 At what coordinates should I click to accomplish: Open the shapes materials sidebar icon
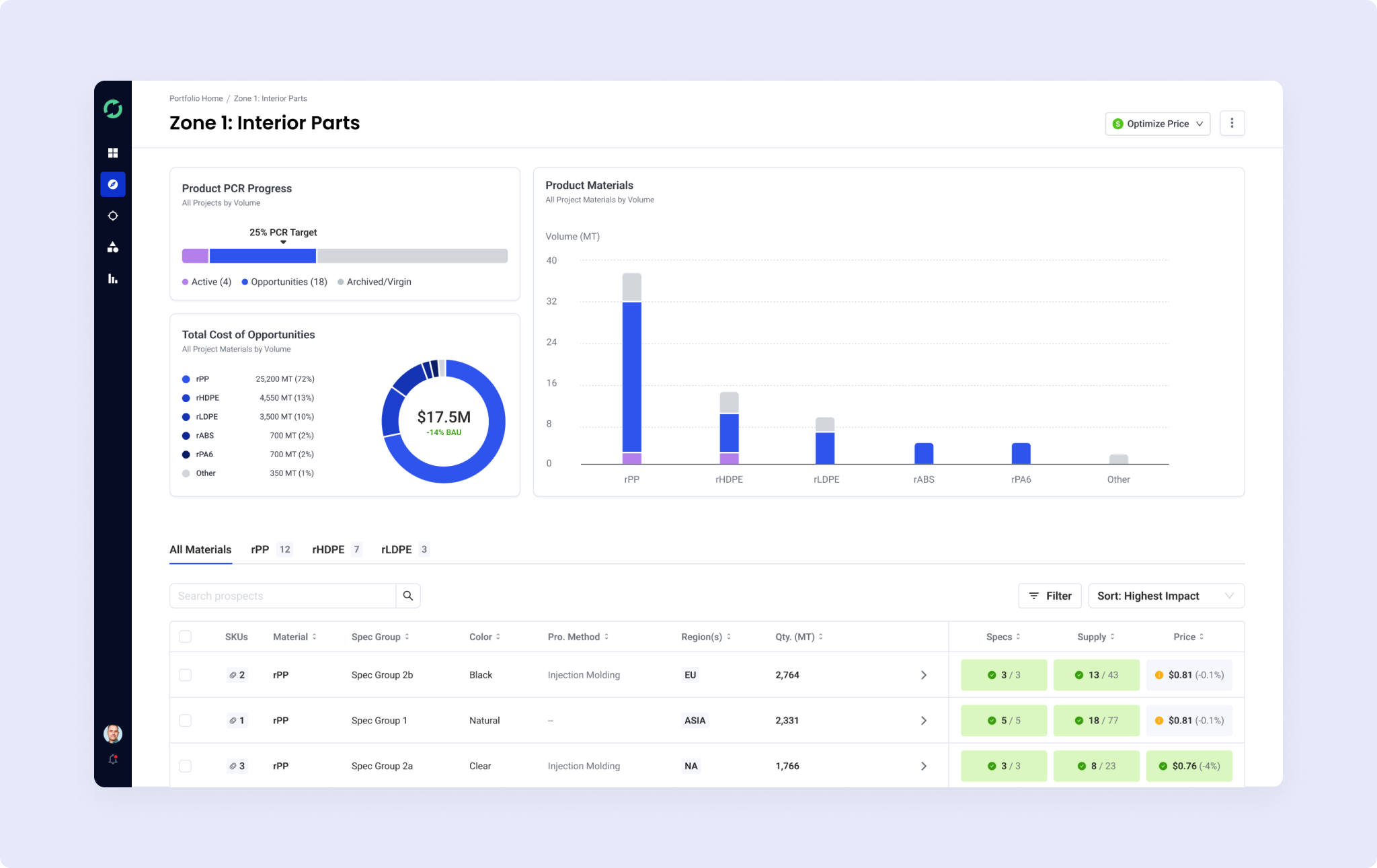click(113, 247)
